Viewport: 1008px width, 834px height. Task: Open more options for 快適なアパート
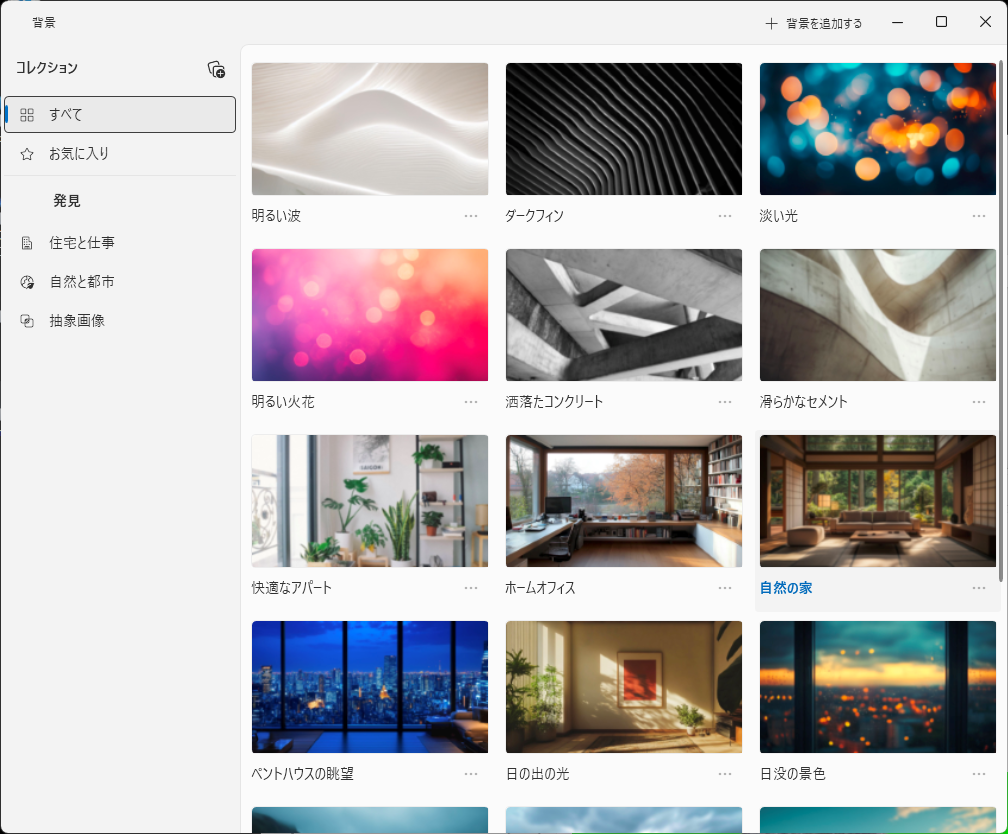pyautogui.click(x=471, y=588)
